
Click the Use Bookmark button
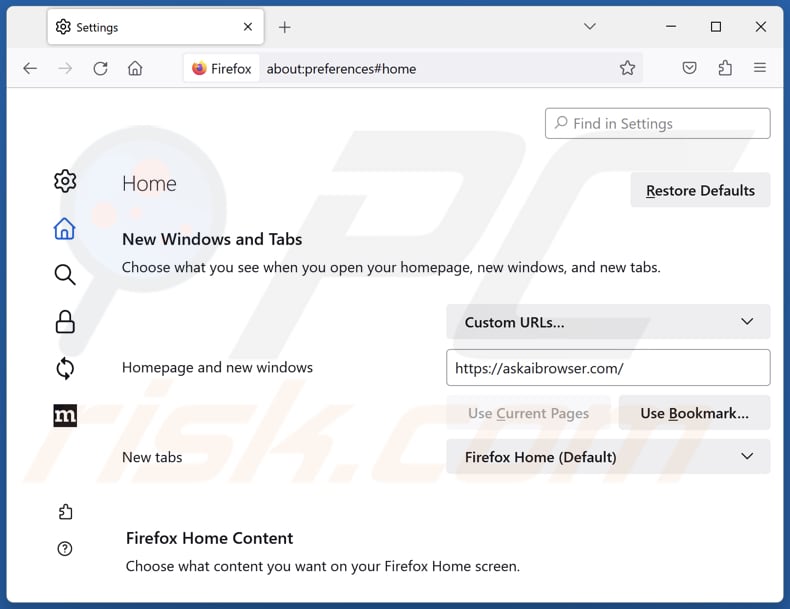pyautogui.click(x=694, y=413)
